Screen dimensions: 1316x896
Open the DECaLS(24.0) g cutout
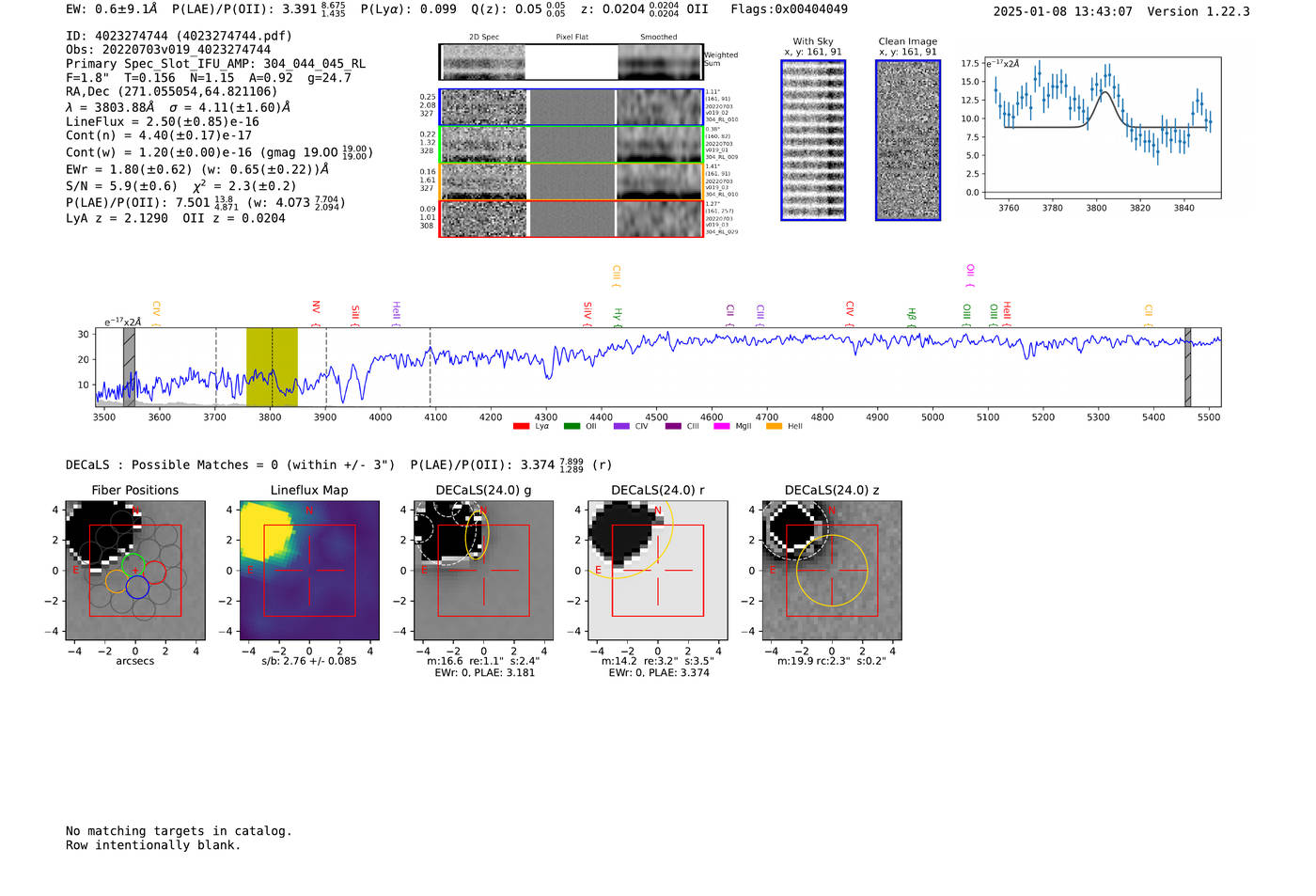[483, 570]
